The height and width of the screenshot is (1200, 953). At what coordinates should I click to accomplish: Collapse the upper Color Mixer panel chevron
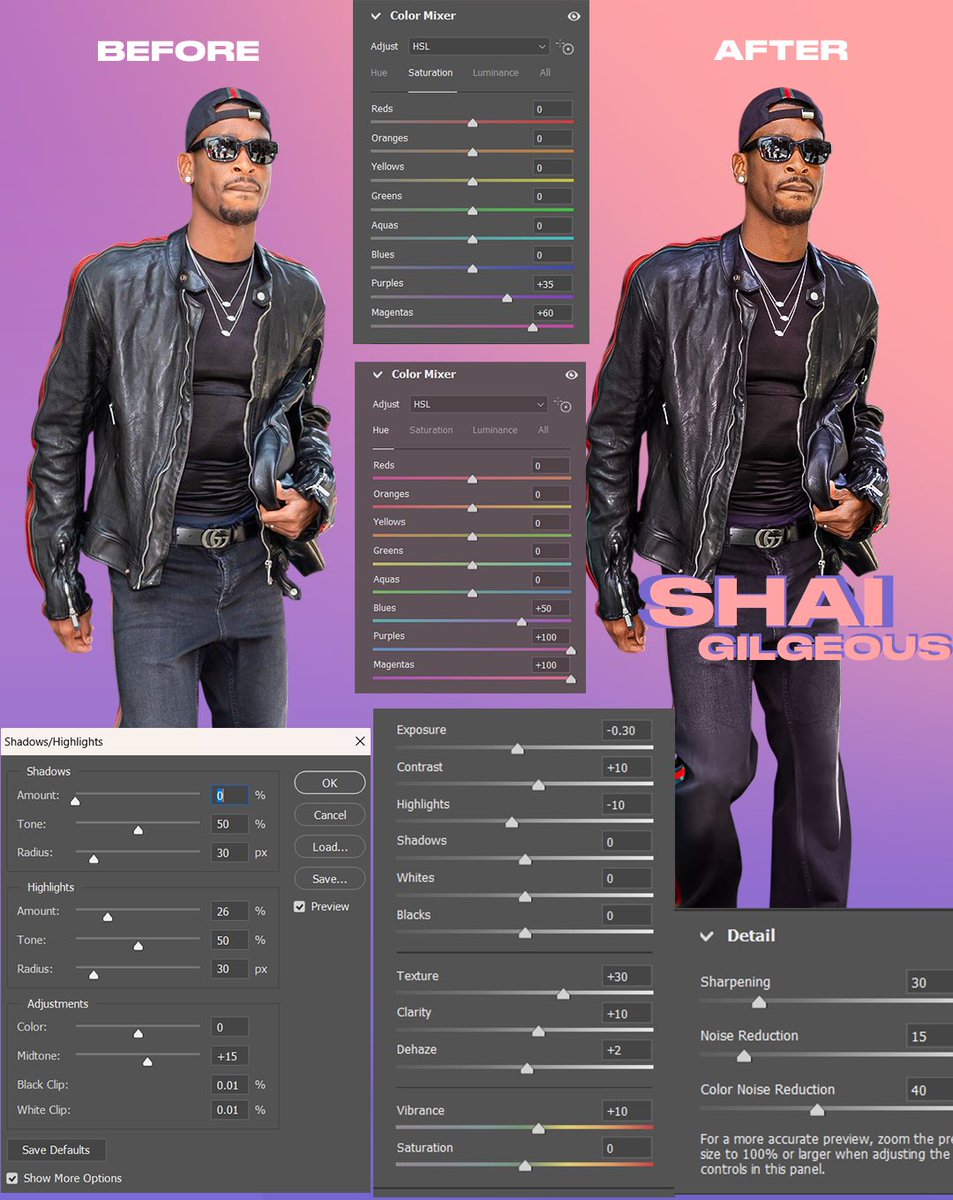(x=377, y=16)
